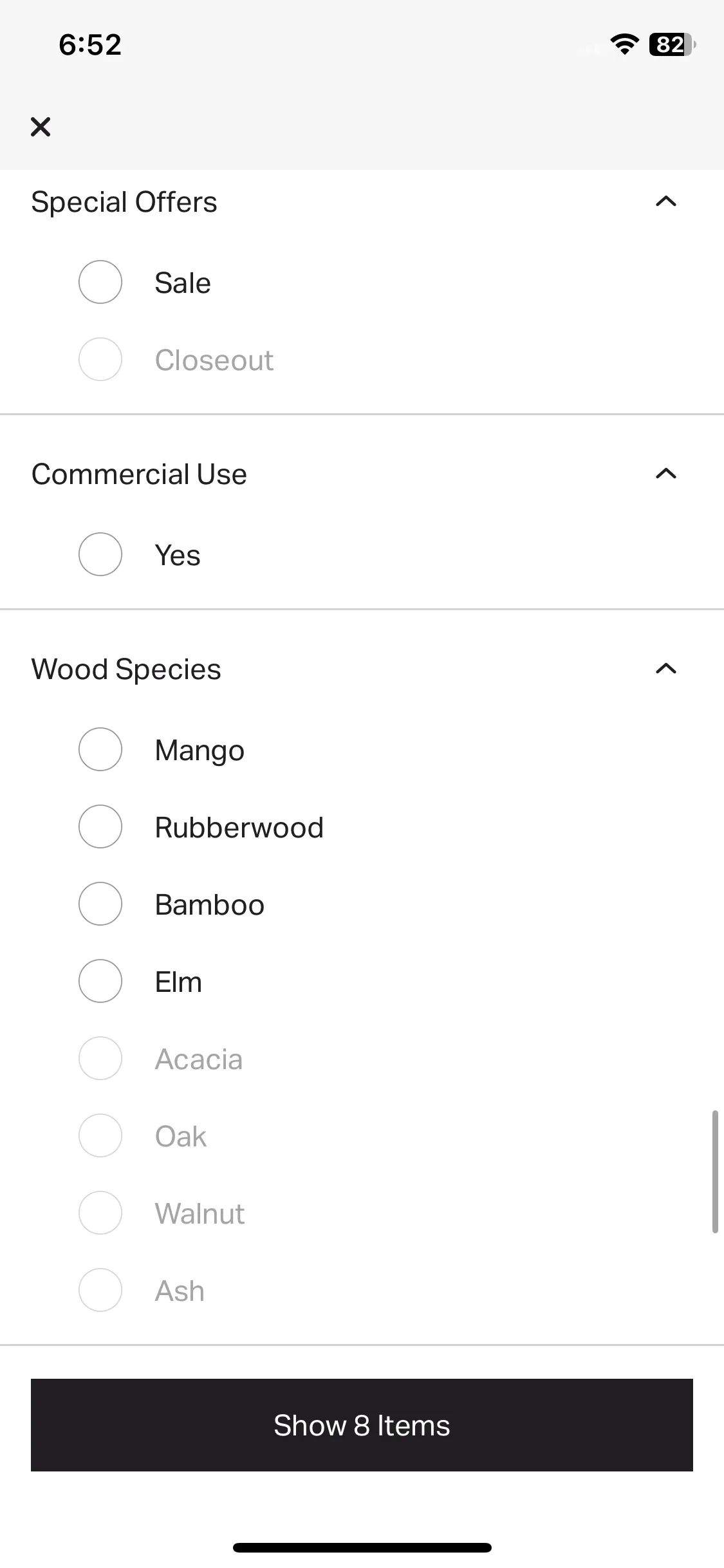The image size is (724, 1568).
Task: Tap the battery indicator icon
Action: tap(673, 44)
